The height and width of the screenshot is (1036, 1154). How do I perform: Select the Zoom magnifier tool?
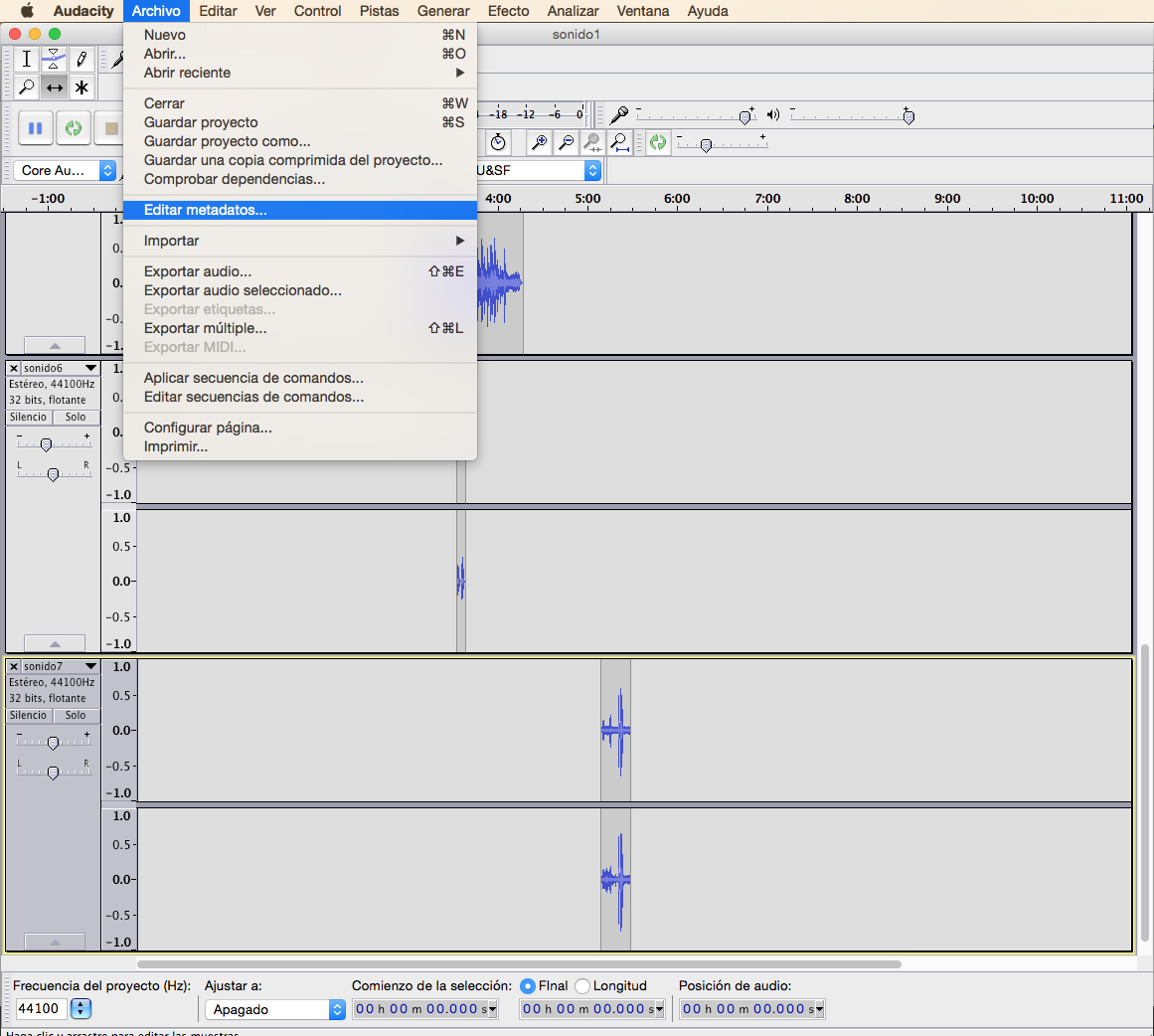(x=27, y=87)
